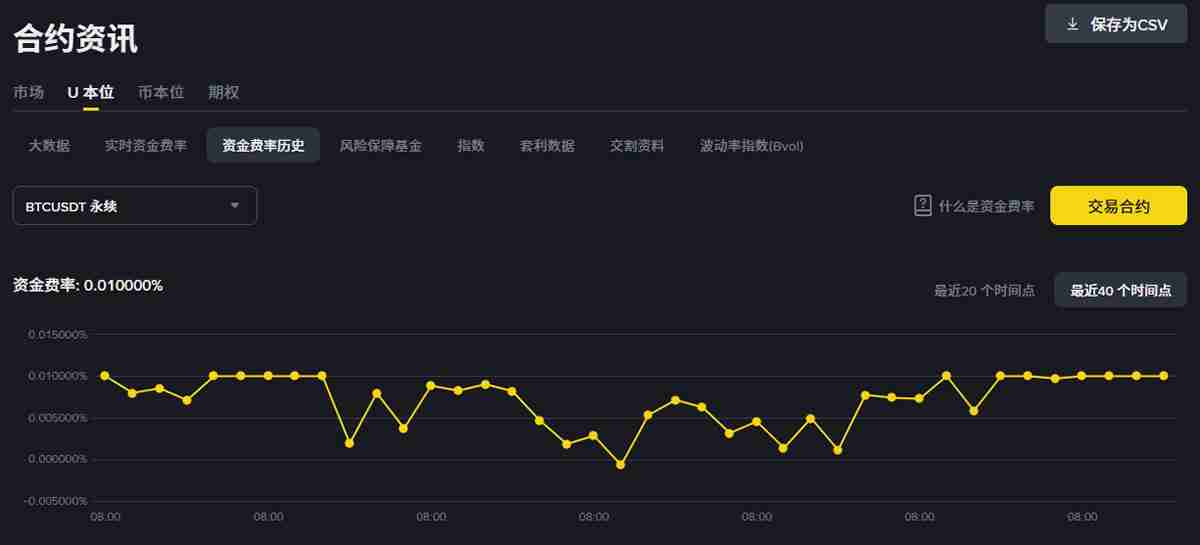Select the 期权 tab
This screenshot has height=545, width=1200.
(223, 92)
